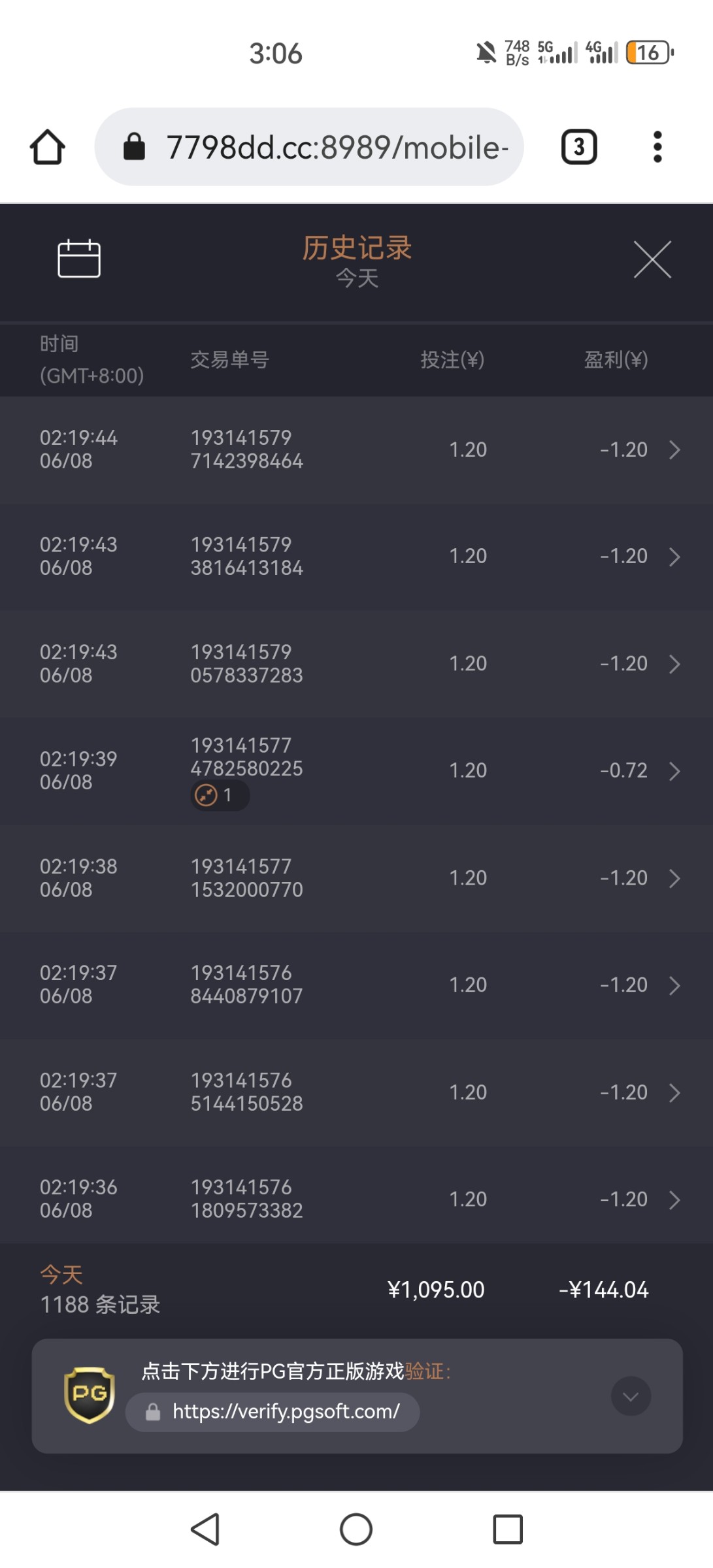
Task: Tap the 历史记录 title header
Action: point(357,249)
